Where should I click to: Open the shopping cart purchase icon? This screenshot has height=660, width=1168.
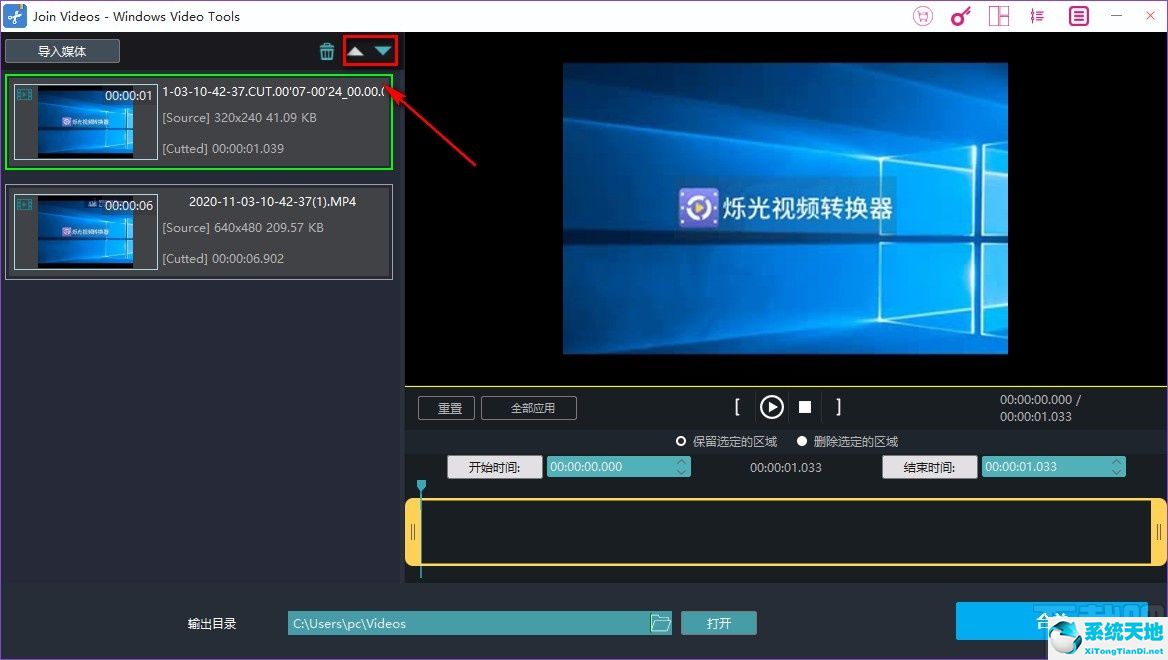pyautogui.click(x=922, y=16)
